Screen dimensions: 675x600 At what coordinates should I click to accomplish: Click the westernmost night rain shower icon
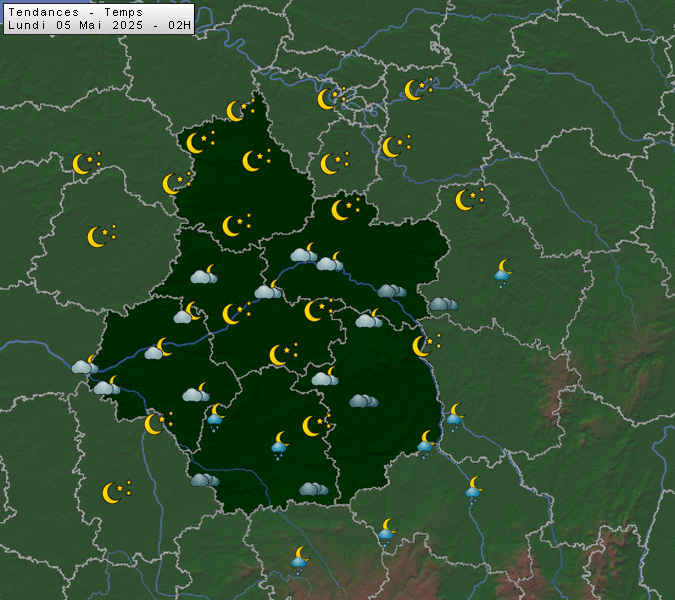click(x=215, y=418)
